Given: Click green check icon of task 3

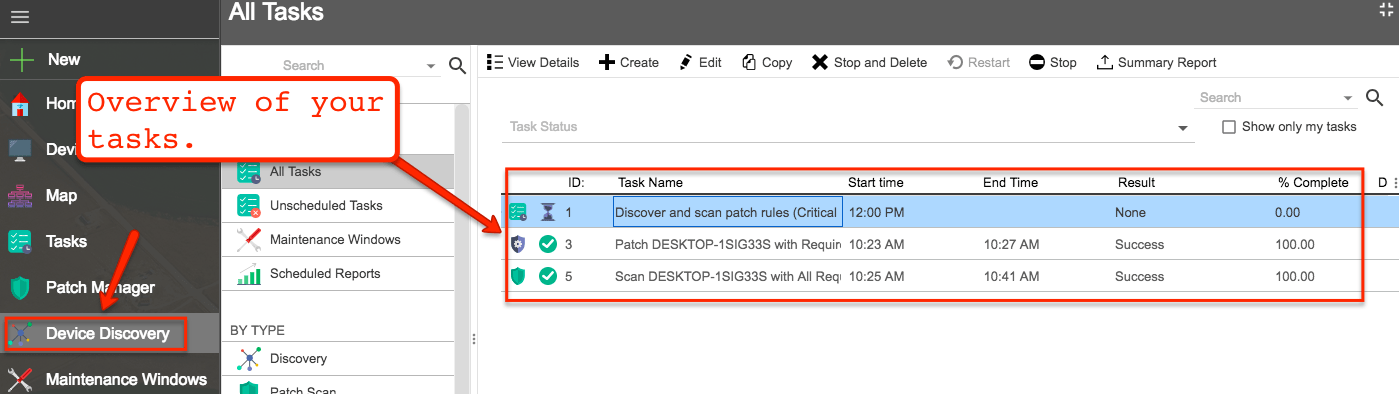Looking at the screenshot, I should [x=547, y=244].
